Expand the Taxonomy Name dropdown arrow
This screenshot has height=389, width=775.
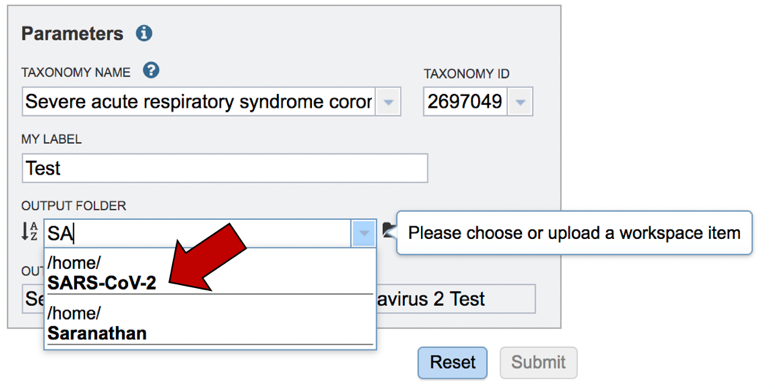pyautogui.click(x=388, y=102)
